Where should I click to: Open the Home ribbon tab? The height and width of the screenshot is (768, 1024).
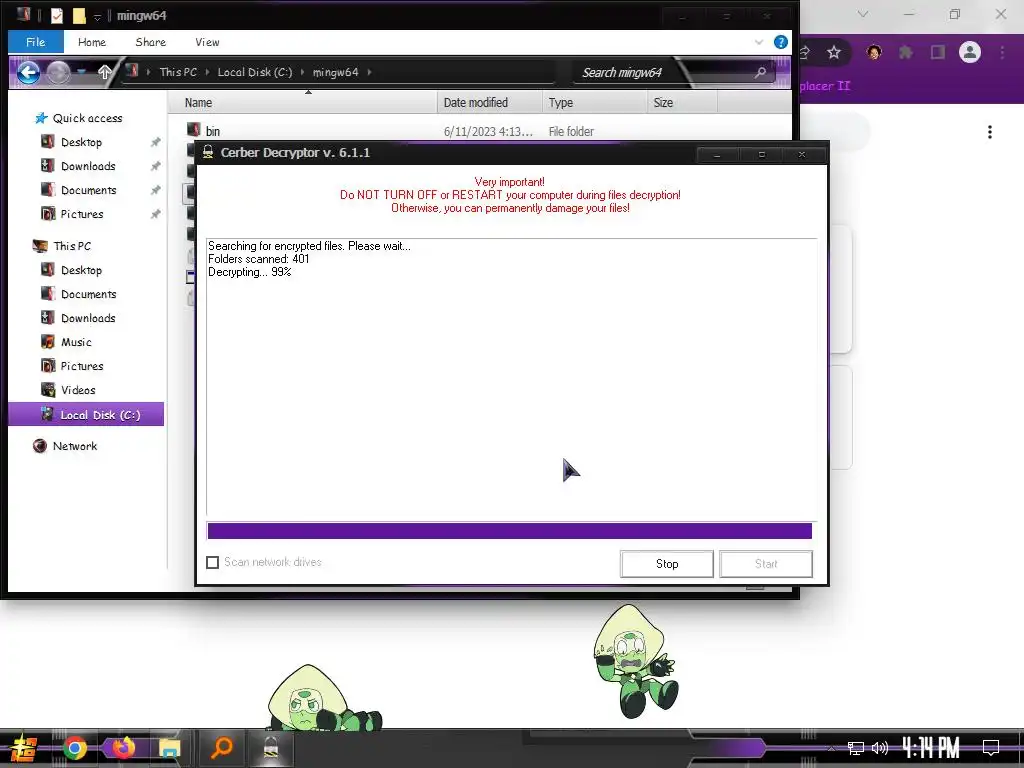[91, 42]
